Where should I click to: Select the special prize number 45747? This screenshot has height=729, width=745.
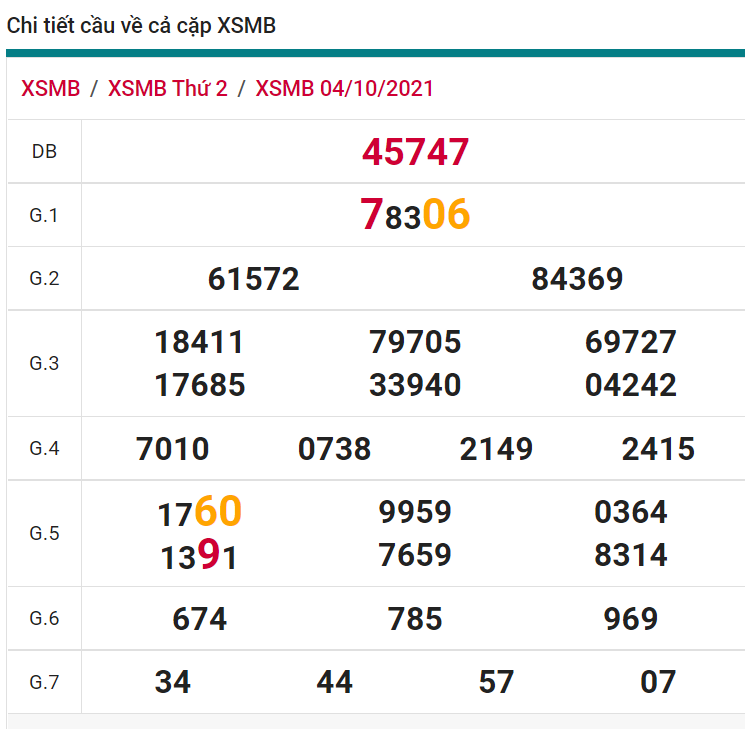415,152
